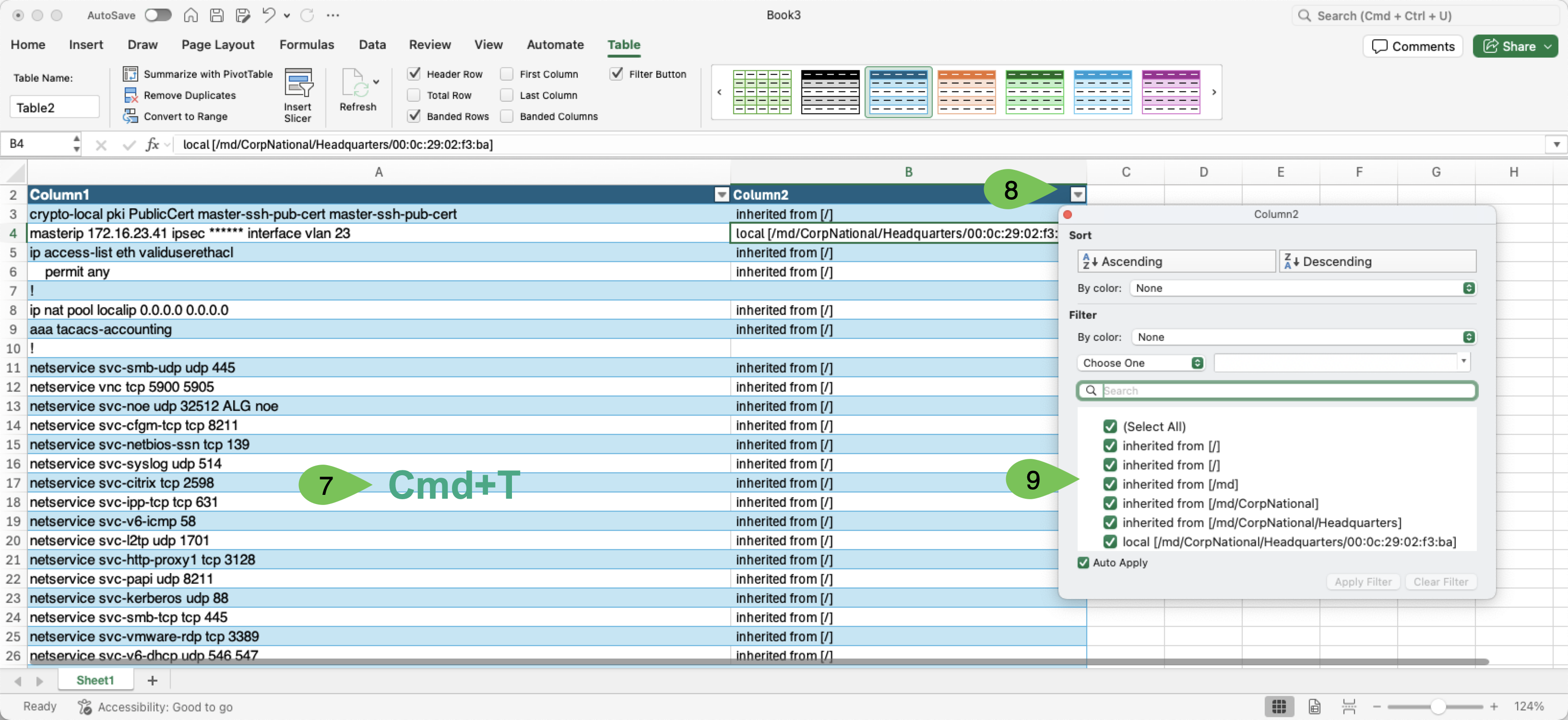The image size is (1568, 720).
Task: Click the Undo arrow icon
Action: pos(268,15)
